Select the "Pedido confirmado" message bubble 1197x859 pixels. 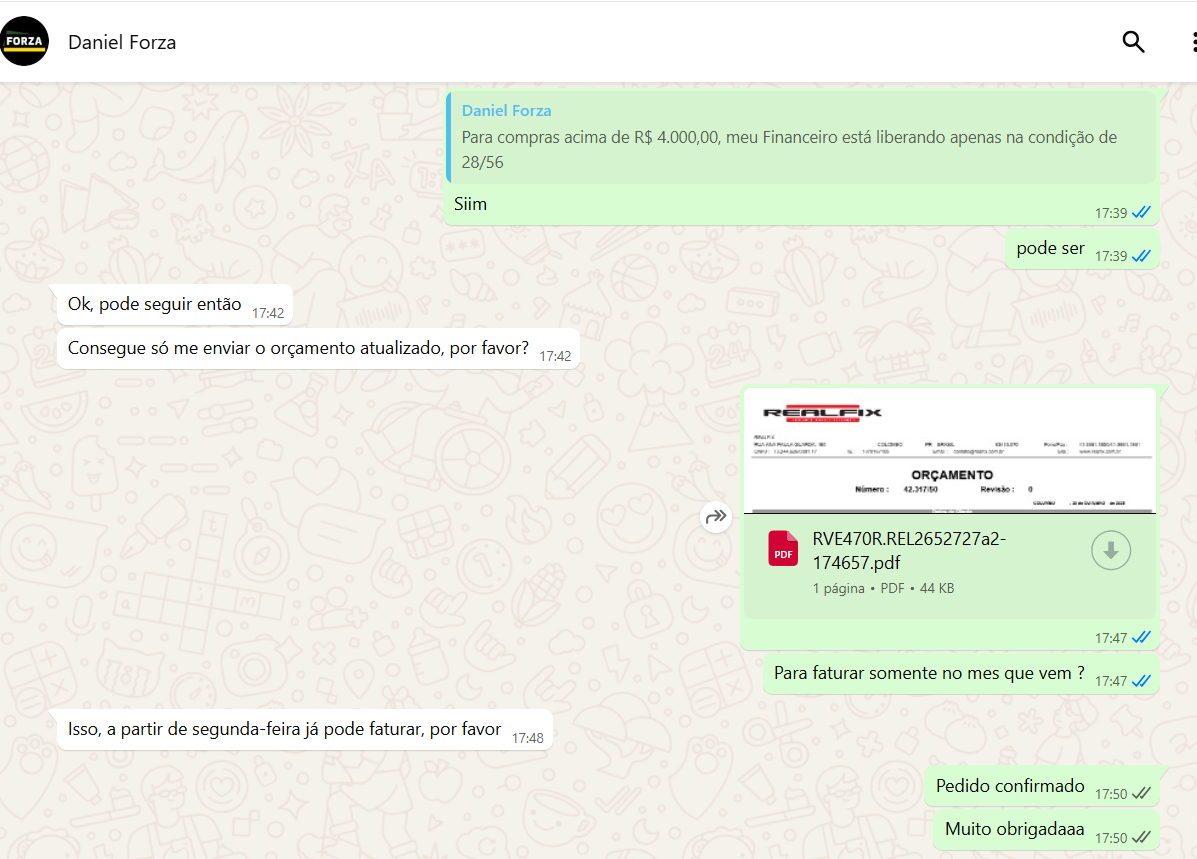(x=1010, y=786)
